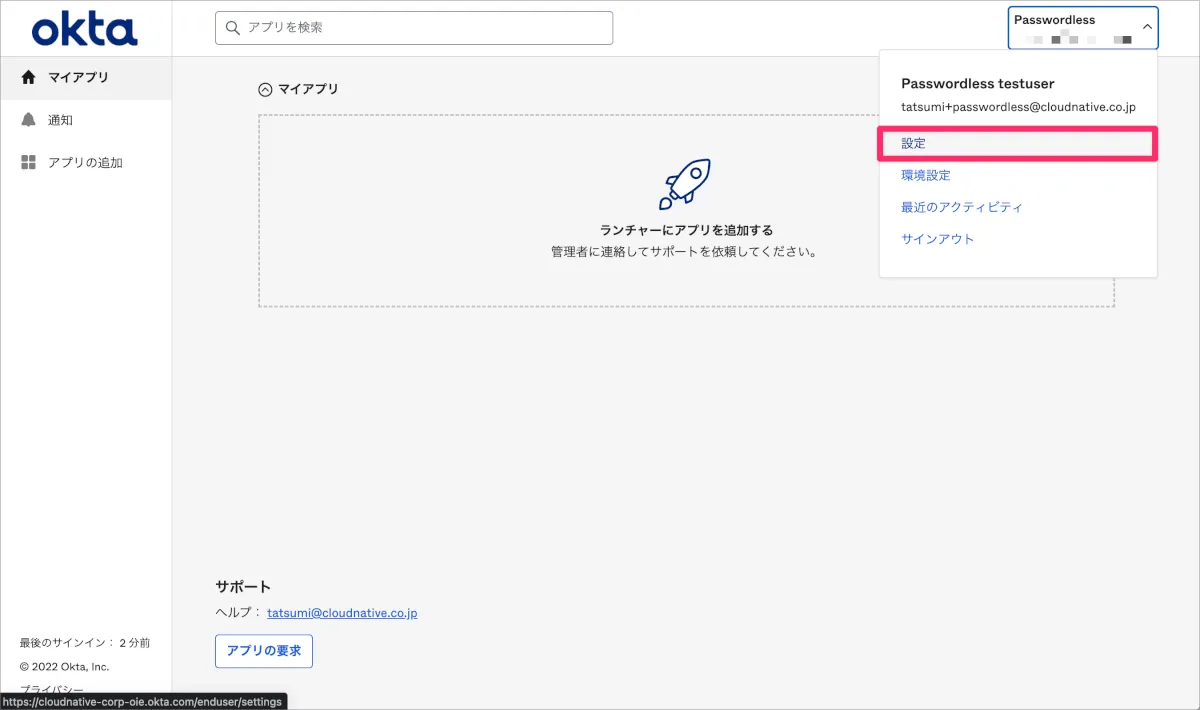
Task: Open アプリの追加 in the sidebar
Action: click(x=85, y=162)
